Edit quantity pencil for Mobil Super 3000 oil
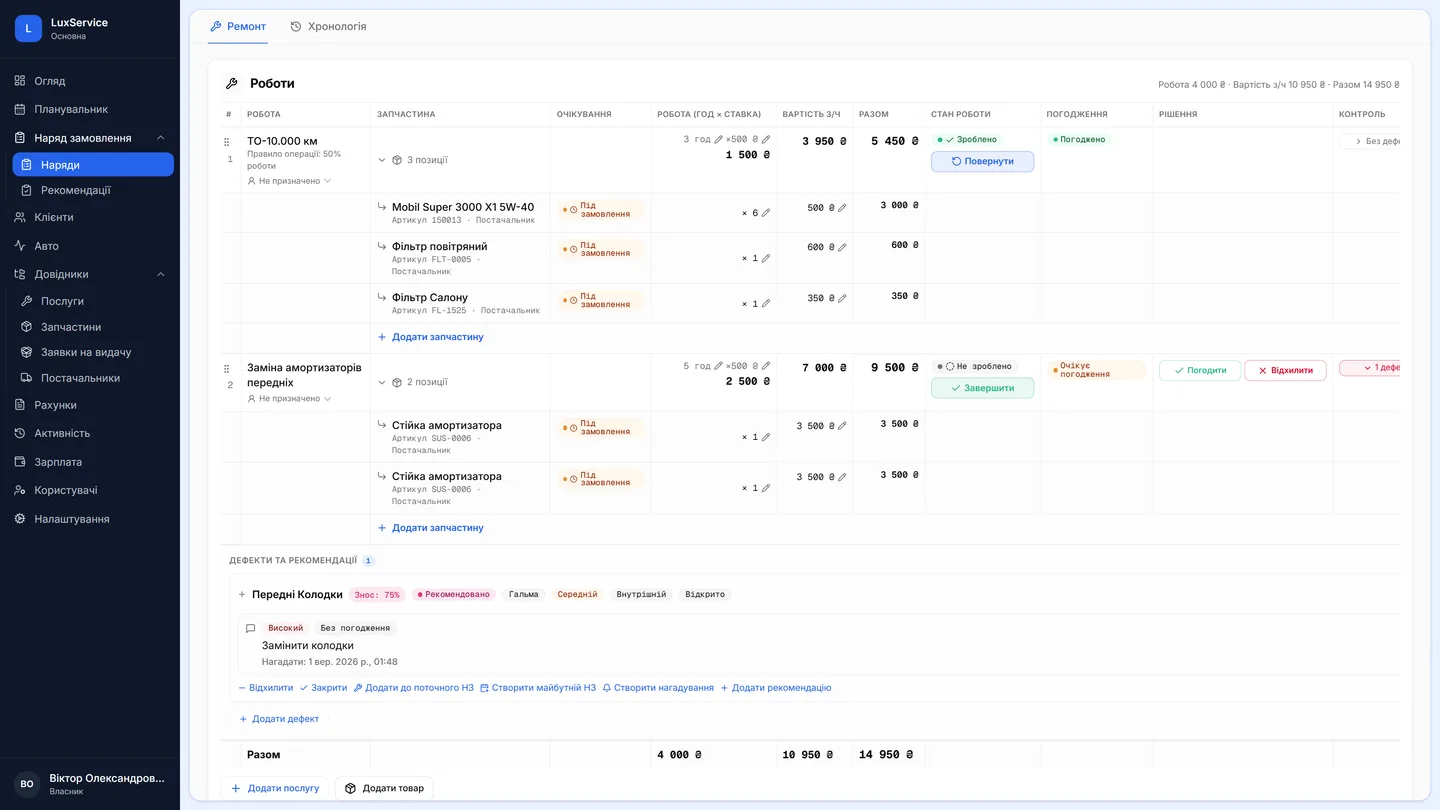The width and height of the screenshot is (1440, 810). click(766, 212)
